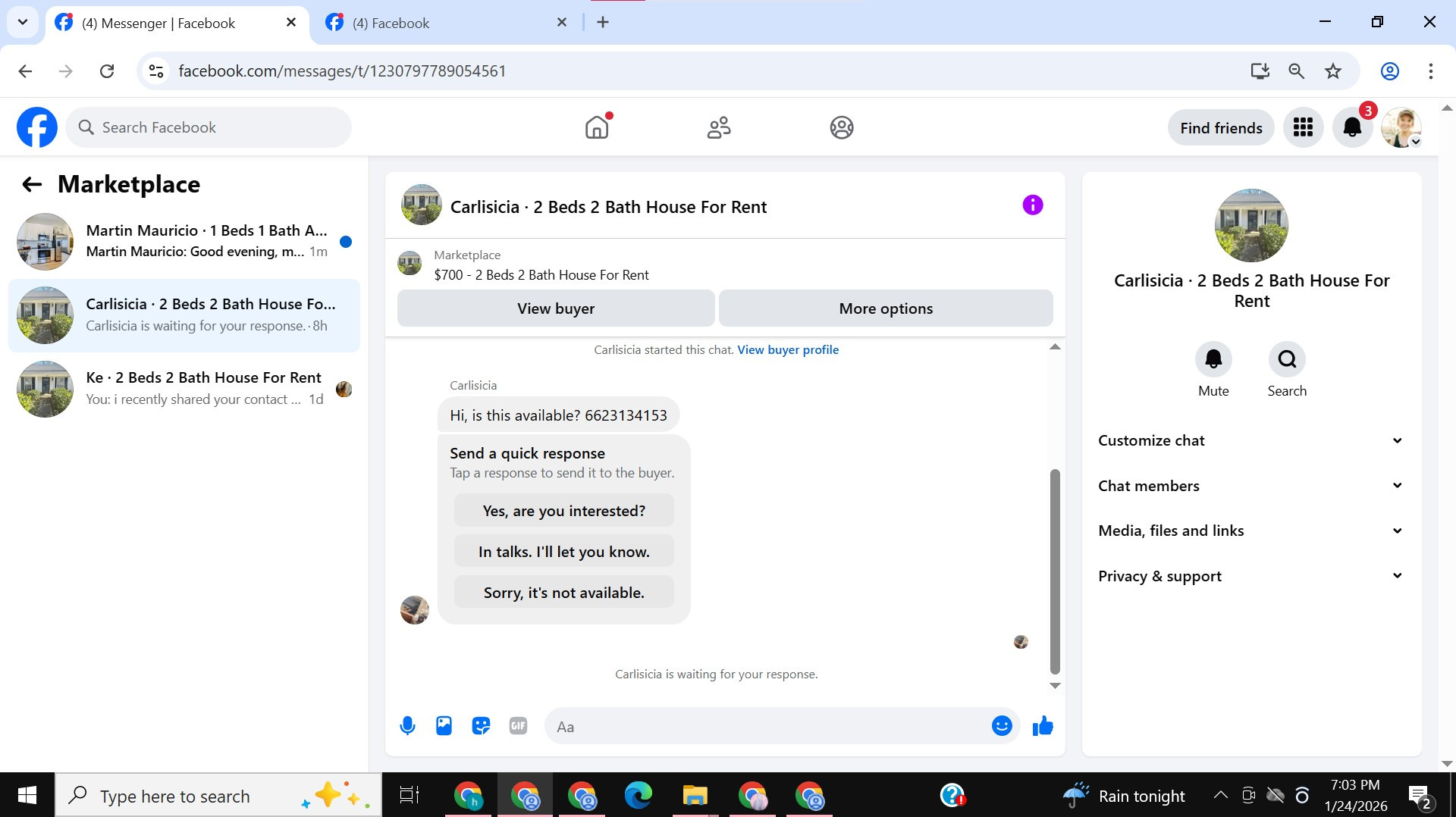The image size is (1456, 817).
Task: Switch to Messenger | Facebook tab
Action: [x=176, y=23]
